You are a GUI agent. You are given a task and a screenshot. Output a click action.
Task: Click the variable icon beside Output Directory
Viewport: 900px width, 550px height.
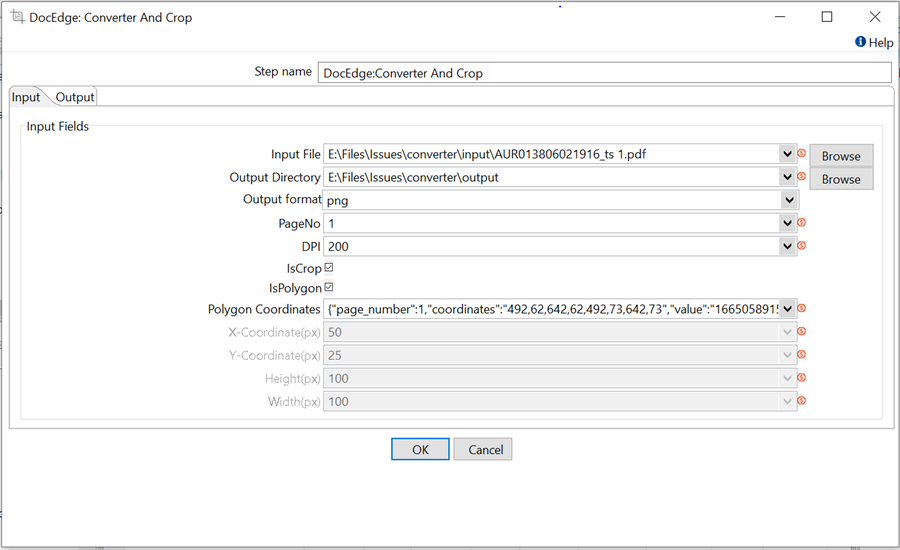click(802, 177)
